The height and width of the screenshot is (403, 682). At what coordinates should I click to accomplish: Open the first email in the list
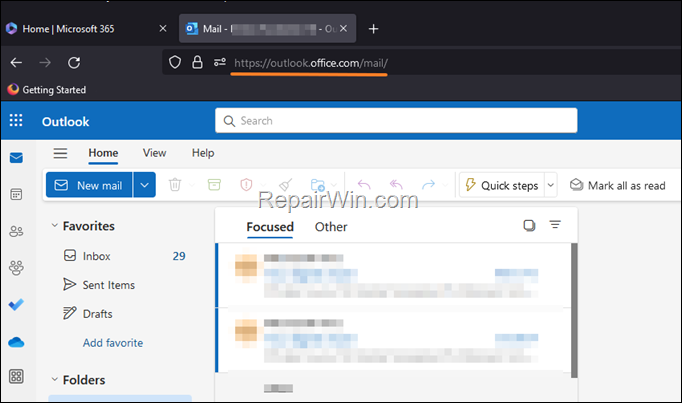pos(394,275)
